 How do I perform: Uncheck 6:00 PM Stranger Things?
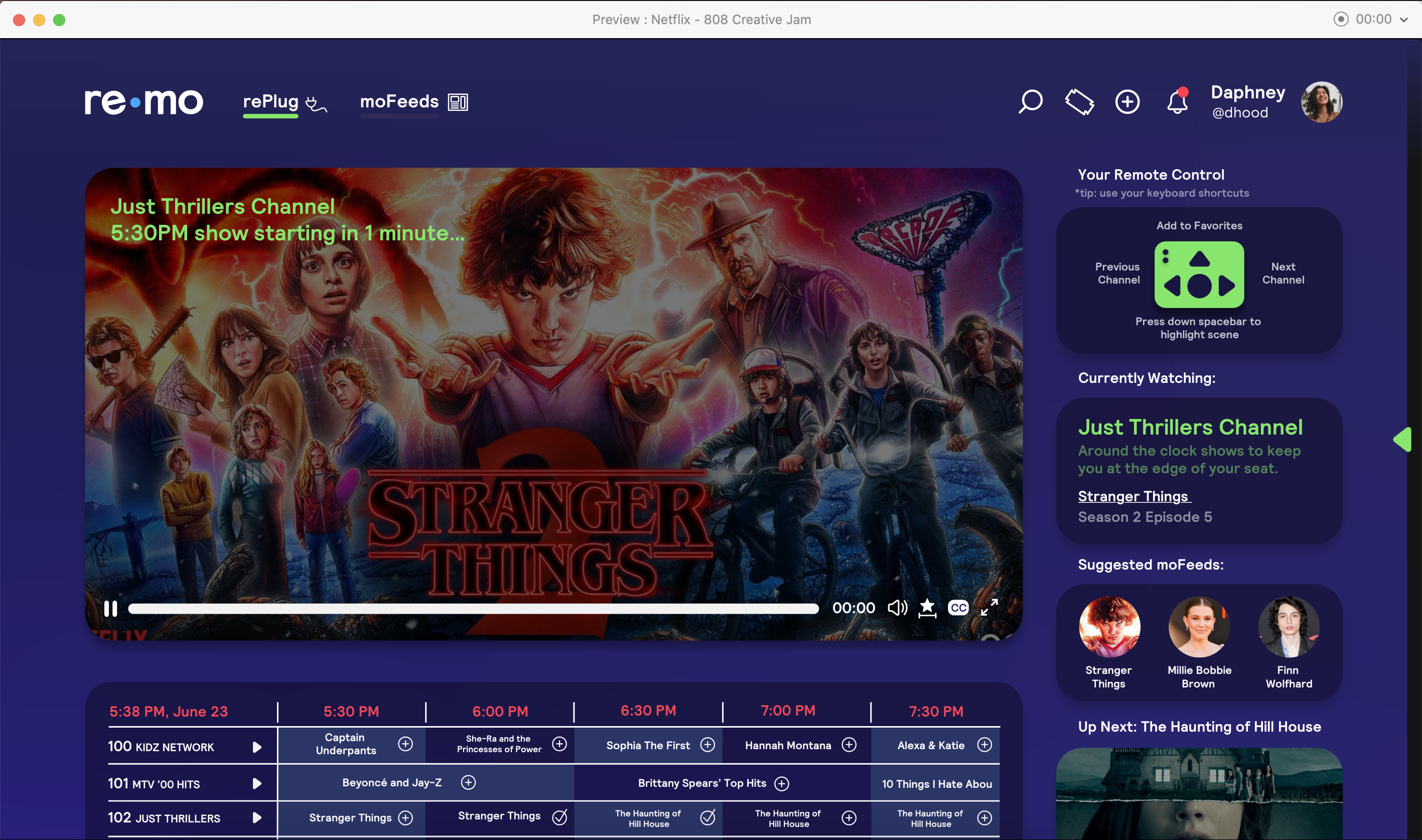pos(559,817)
